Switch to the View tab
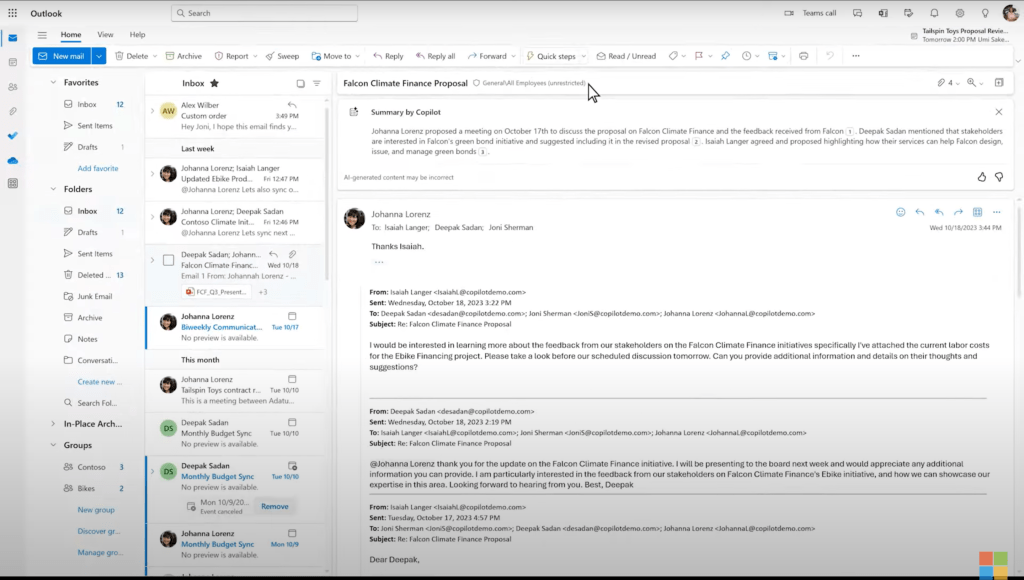Screen dimensions: 1024x580 coord(105,33)
